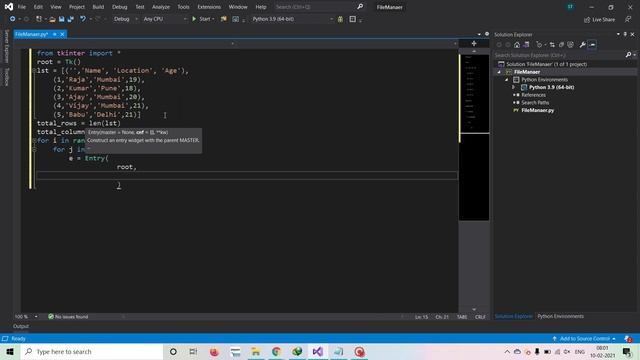Click the Navigate Backward toolbar icon
640x360 pixels.
[13, 19]
